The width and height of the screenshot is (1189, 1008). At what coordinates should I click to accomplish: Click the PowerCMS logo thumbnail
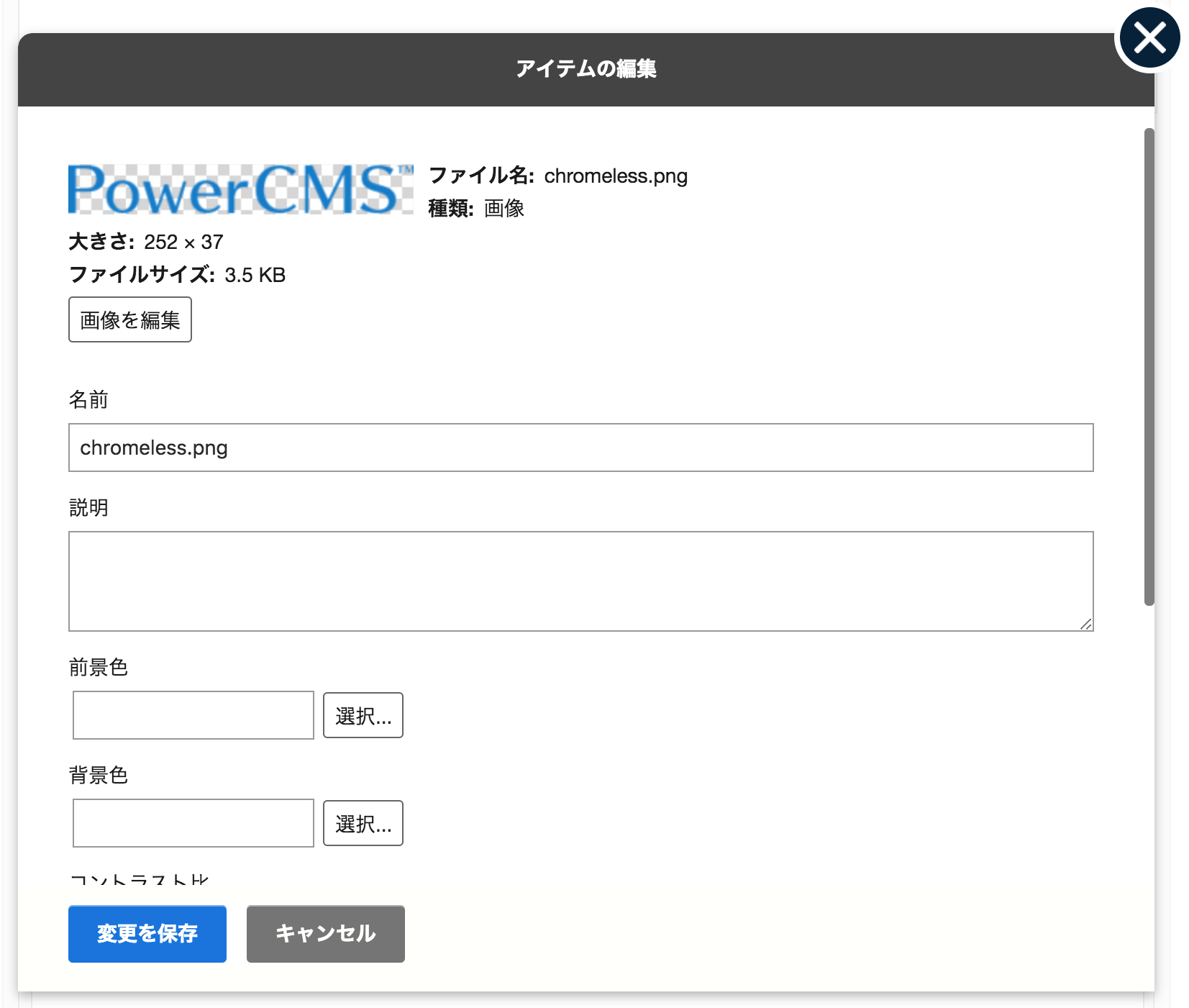tap(241, 189)
